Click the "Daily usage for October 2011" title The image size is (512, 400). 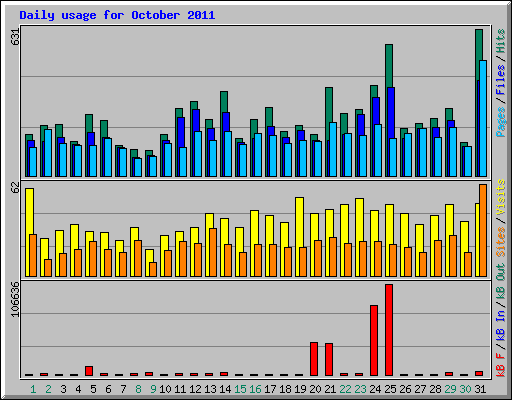point(117,15)
